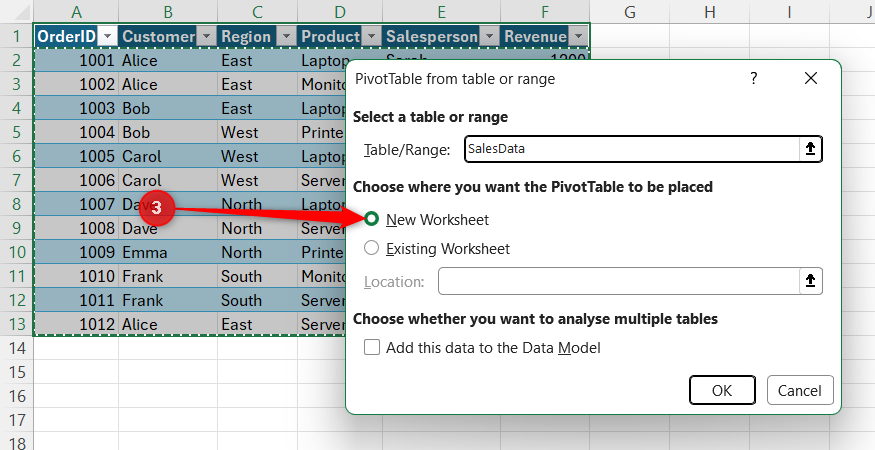Select Alice cell in row 3
This screenshot has width=875, height=450.
168,84
